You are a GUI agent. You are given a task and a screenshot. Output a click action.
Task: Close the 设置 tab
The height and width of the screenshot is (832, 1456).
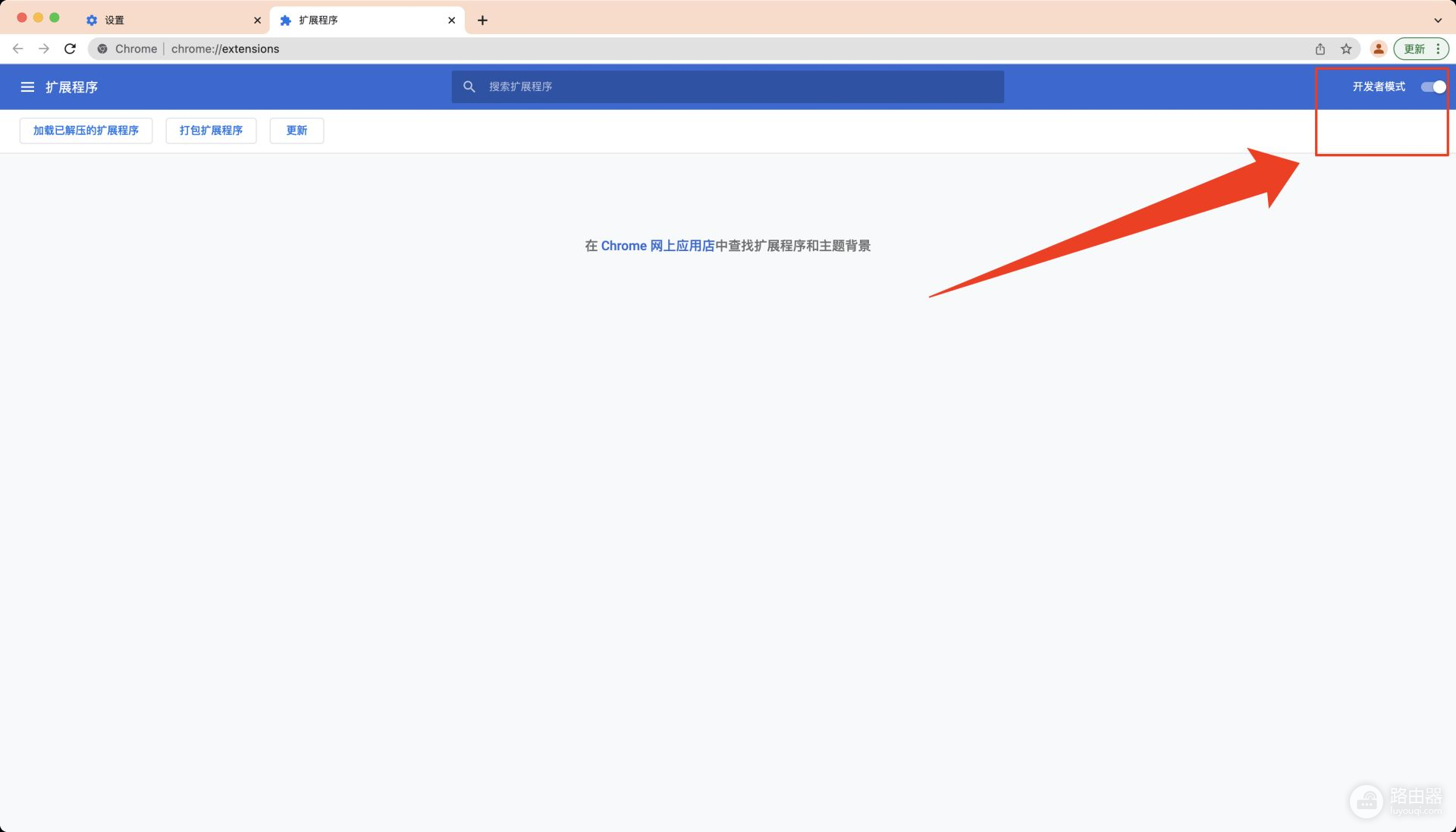(257, 20)
